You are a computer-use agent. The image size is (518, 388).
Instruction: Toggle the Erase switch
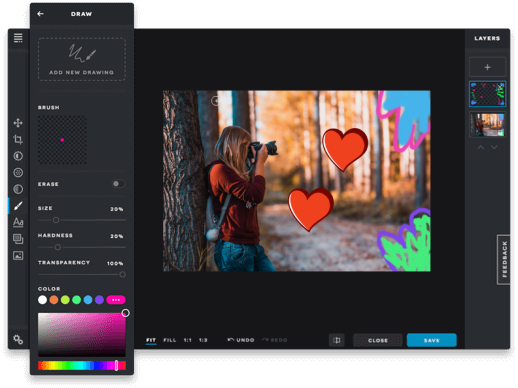tap(118, 184)
